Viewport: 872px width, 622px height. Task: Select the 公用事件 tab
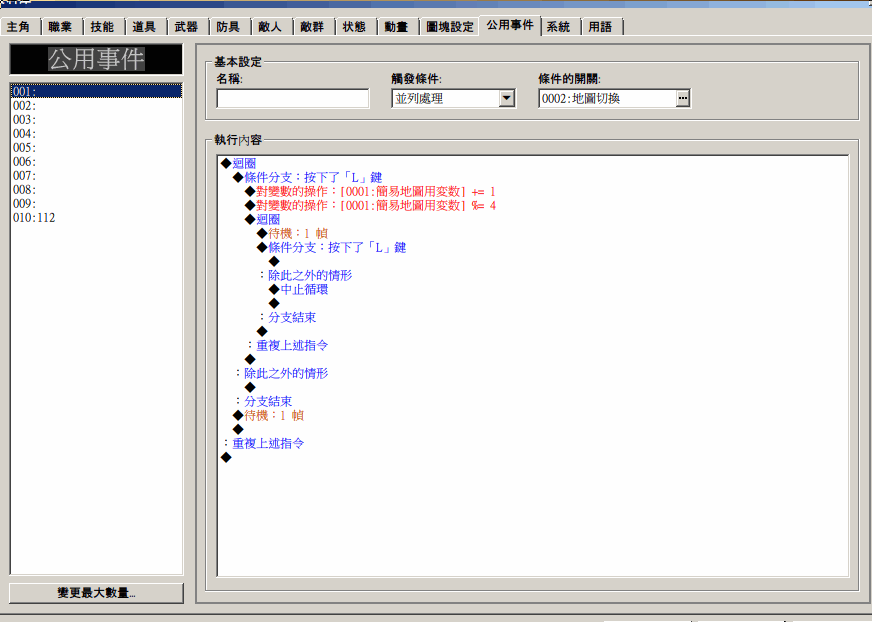pyautogui.click(x=510, y=25)
